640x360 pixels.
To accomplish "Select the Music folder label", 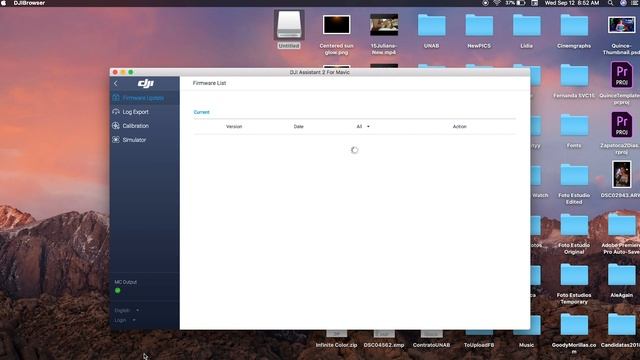I will coord(527,345).
